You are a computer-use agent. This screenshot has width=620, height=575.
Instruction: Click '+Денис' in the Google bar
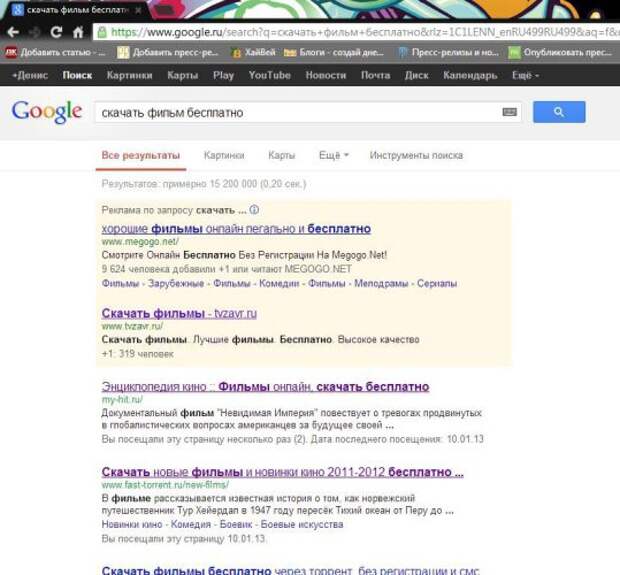30,75
